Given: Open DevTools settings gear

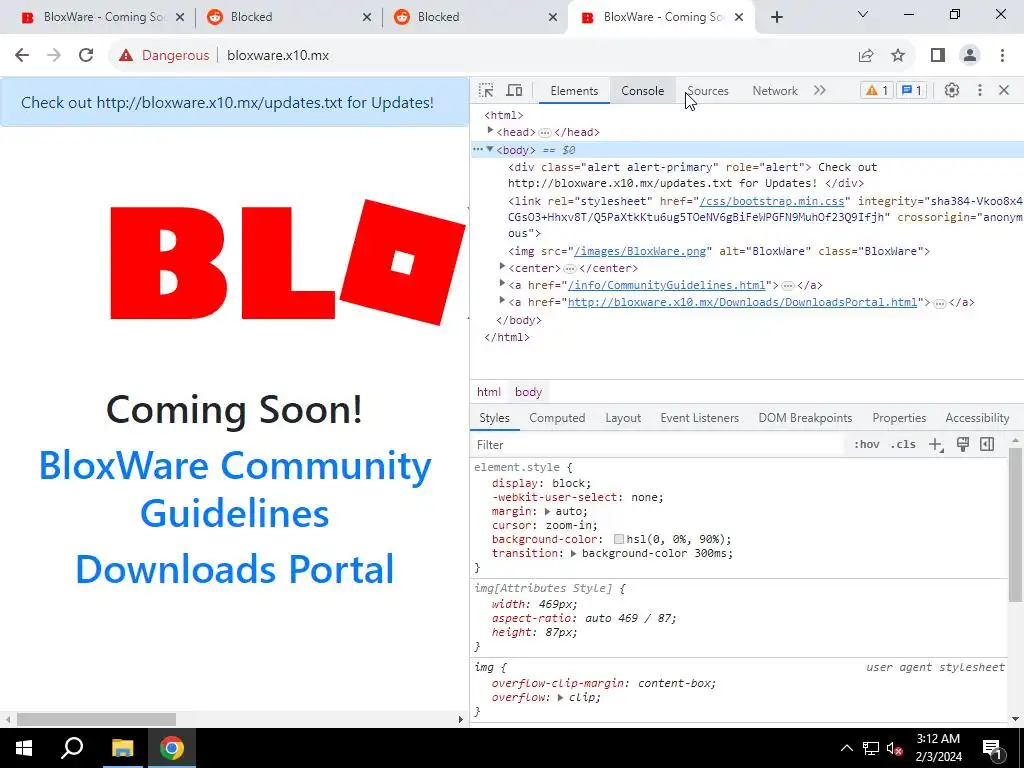Looking at the screenshot, I should coord(952,90).
